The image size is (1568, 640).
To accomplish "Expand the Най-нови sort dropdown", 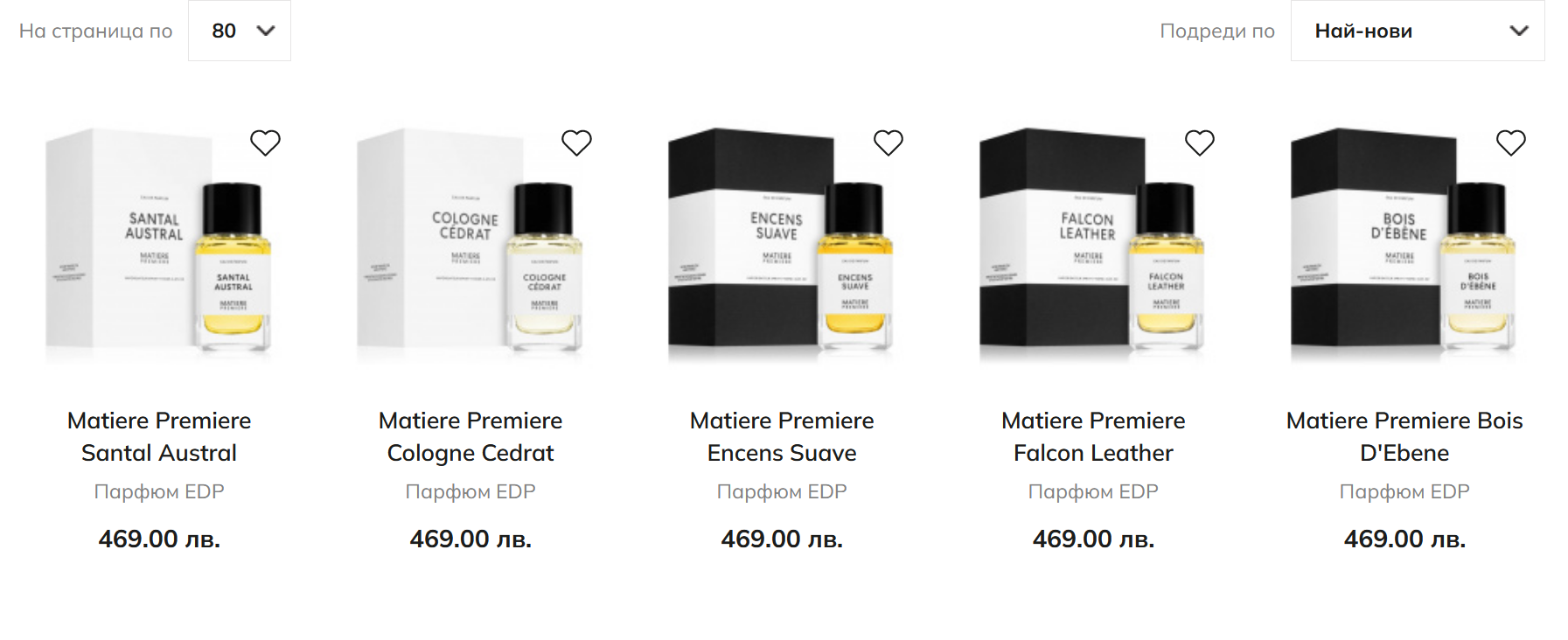I will (1418, 31).
